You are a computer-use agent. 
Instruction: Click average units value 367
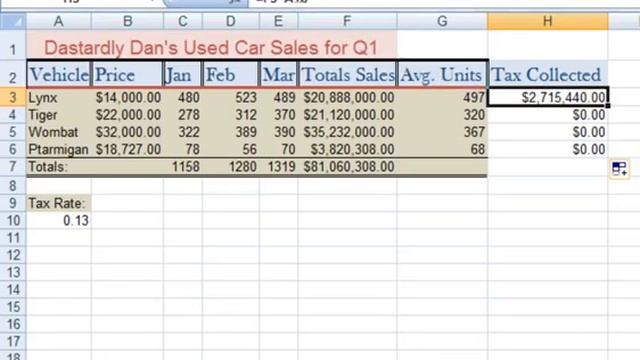tap(442, 132)
